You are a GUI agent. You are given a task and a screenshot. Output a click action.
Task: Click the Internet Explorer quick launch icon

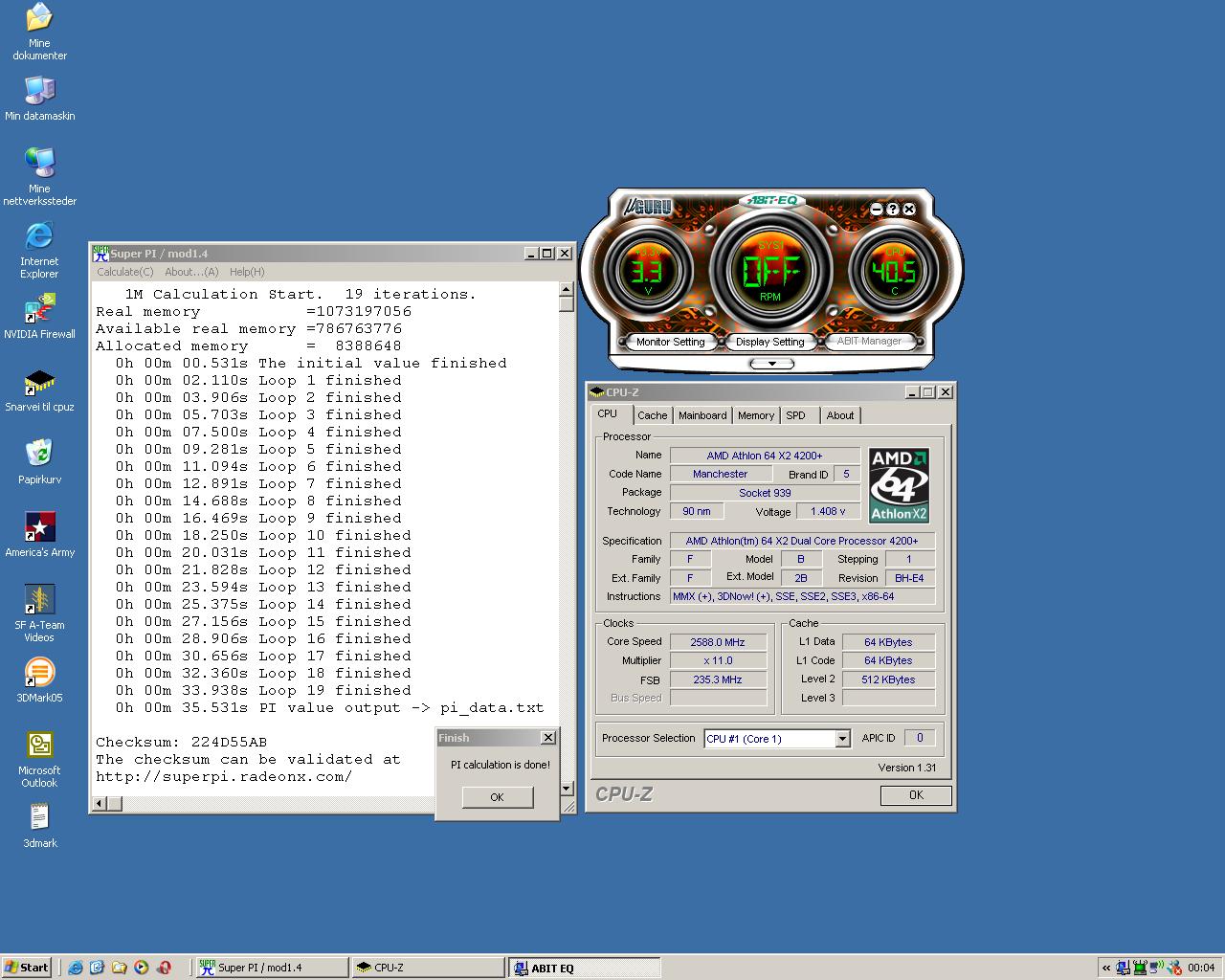(x=76, y=968)
